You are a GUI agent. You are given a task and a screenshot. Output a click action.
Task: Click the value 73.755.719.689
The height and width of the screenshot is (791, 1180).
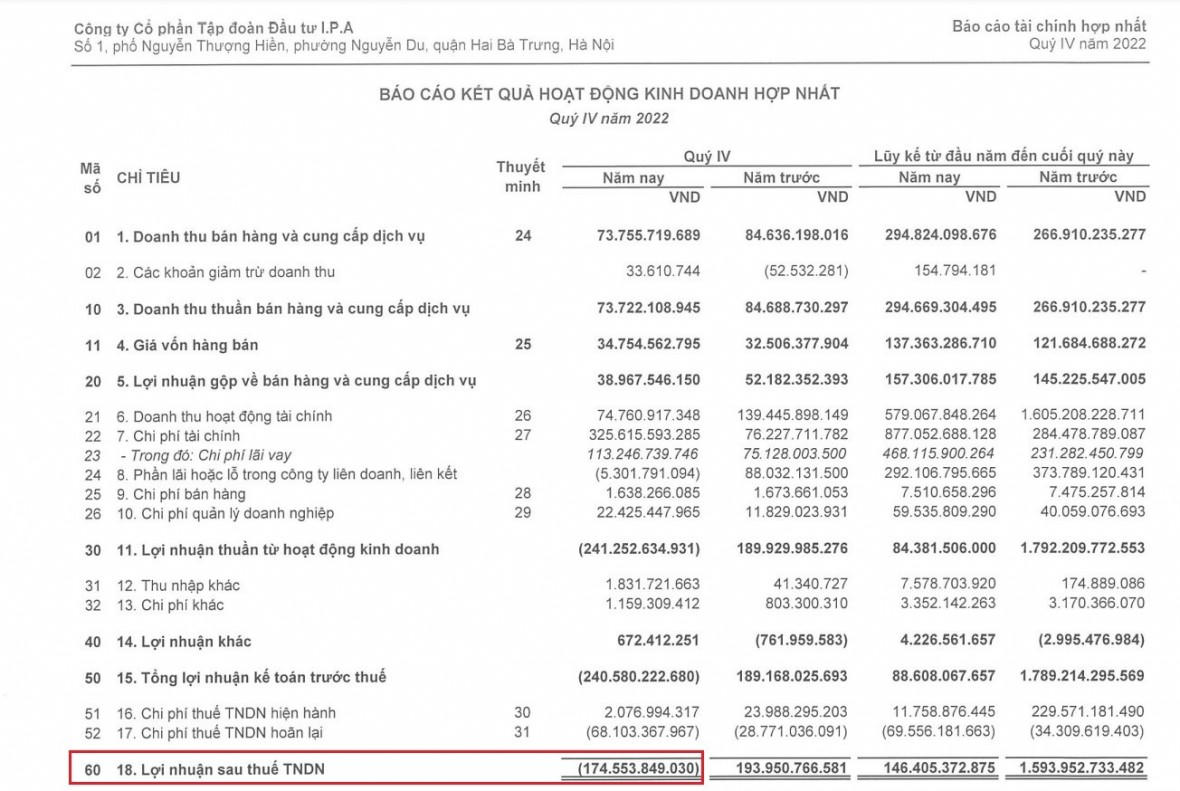pyautogui.click(x=637, y=237)
